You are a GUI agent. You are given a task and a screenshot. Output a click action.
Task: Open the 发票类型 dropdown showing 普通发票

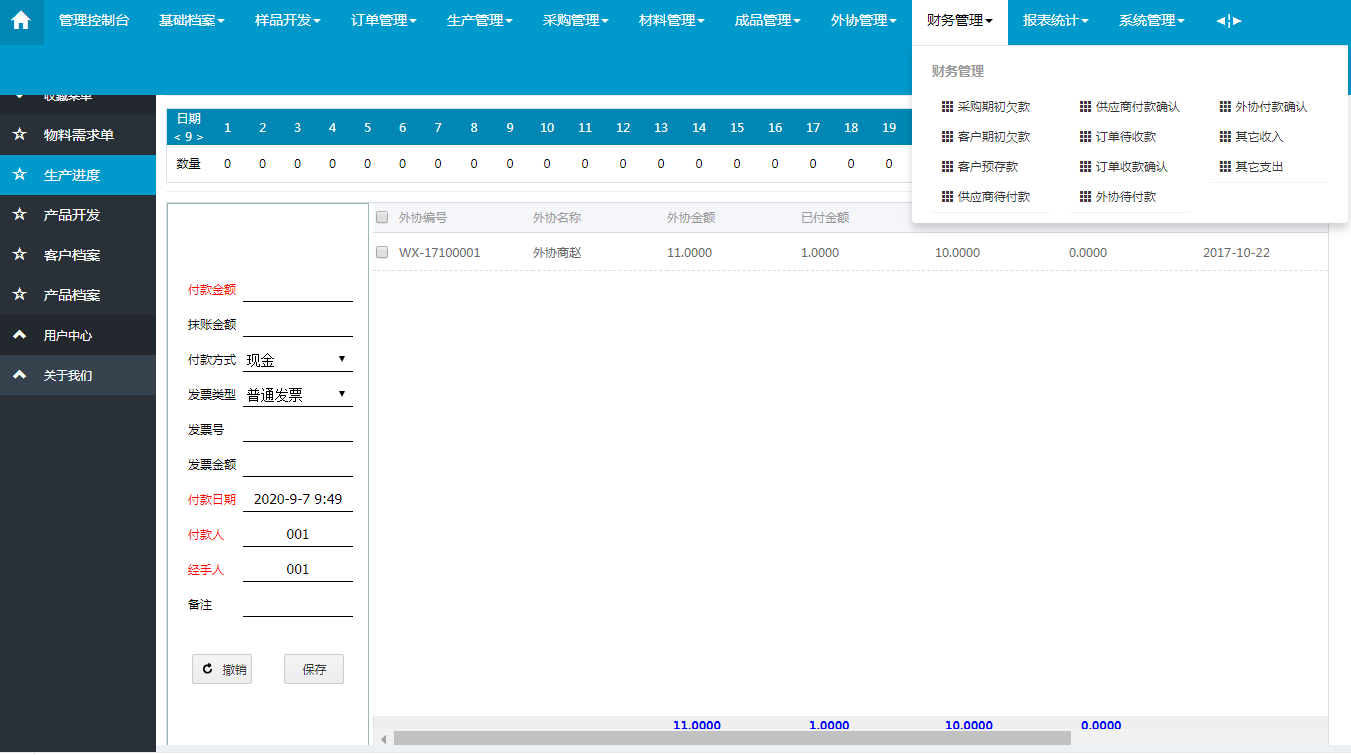pyautogui.click(x=297, y=395)
